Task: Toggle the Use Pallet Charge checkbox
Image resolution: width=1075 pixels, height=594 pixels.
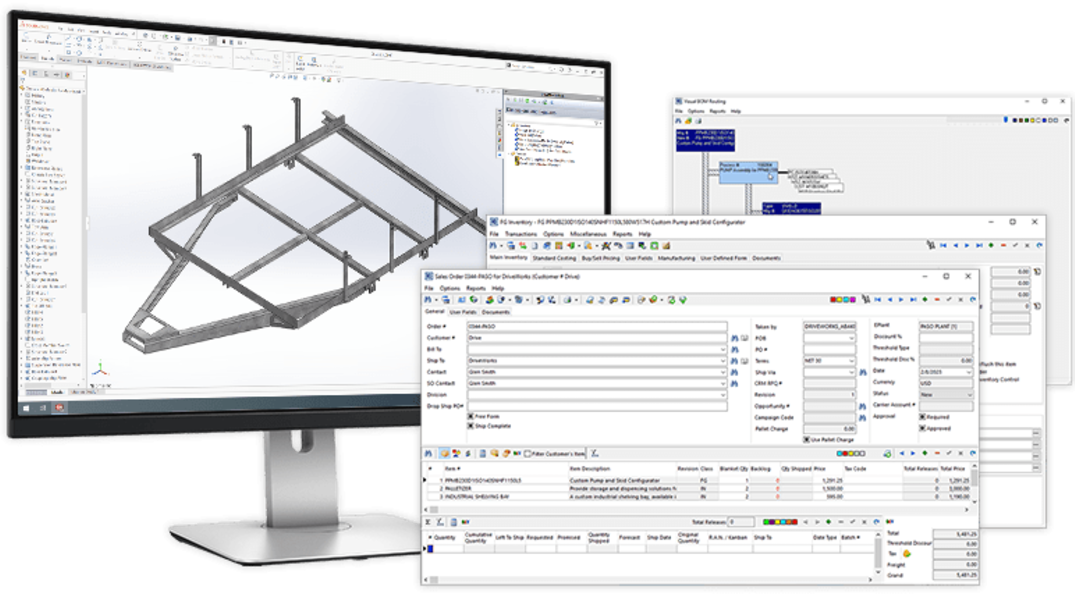Action: click(806, 440)
